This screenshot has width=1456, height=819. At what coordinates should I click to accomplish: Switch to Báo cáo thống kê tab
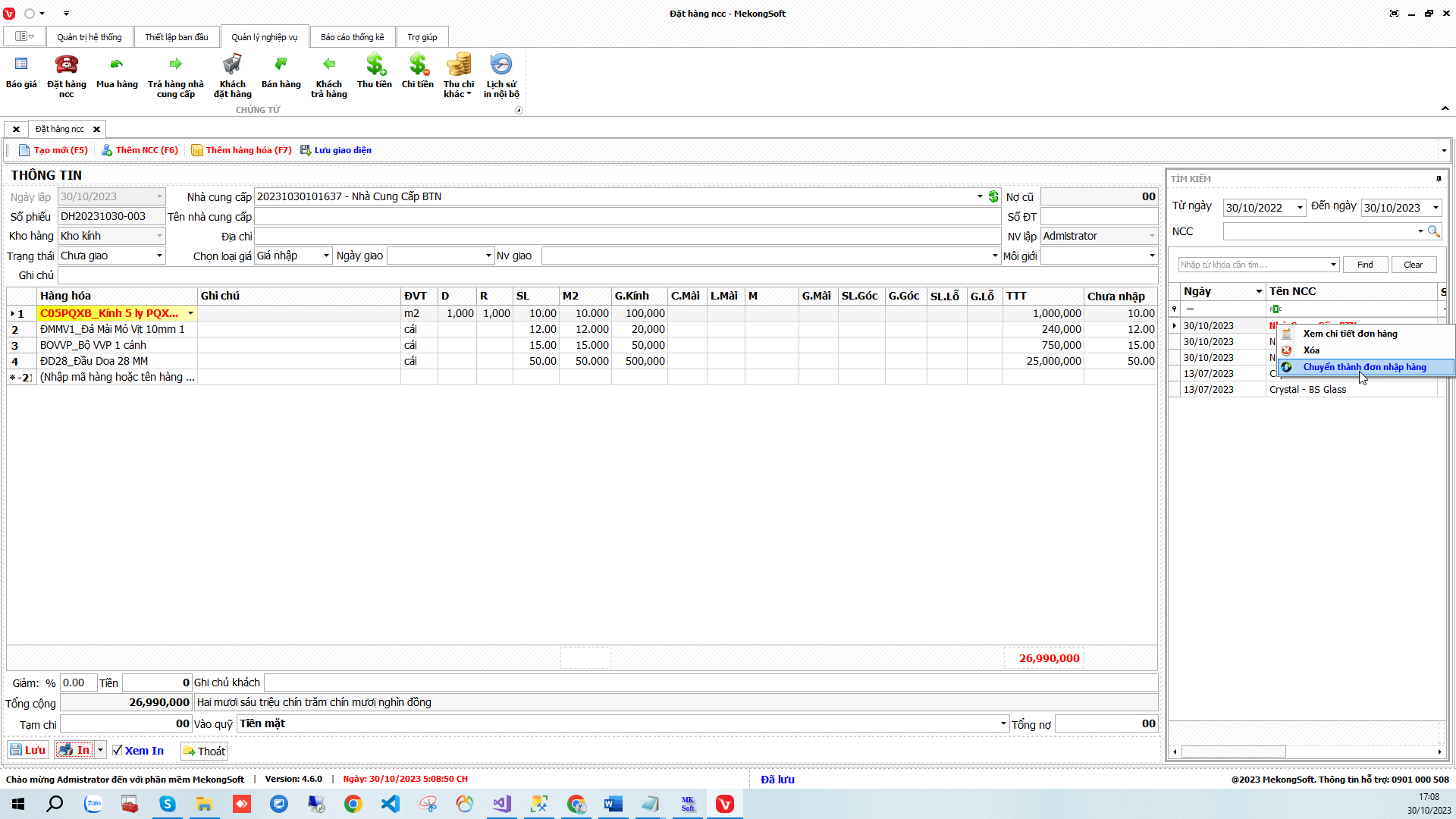(352, 37)
